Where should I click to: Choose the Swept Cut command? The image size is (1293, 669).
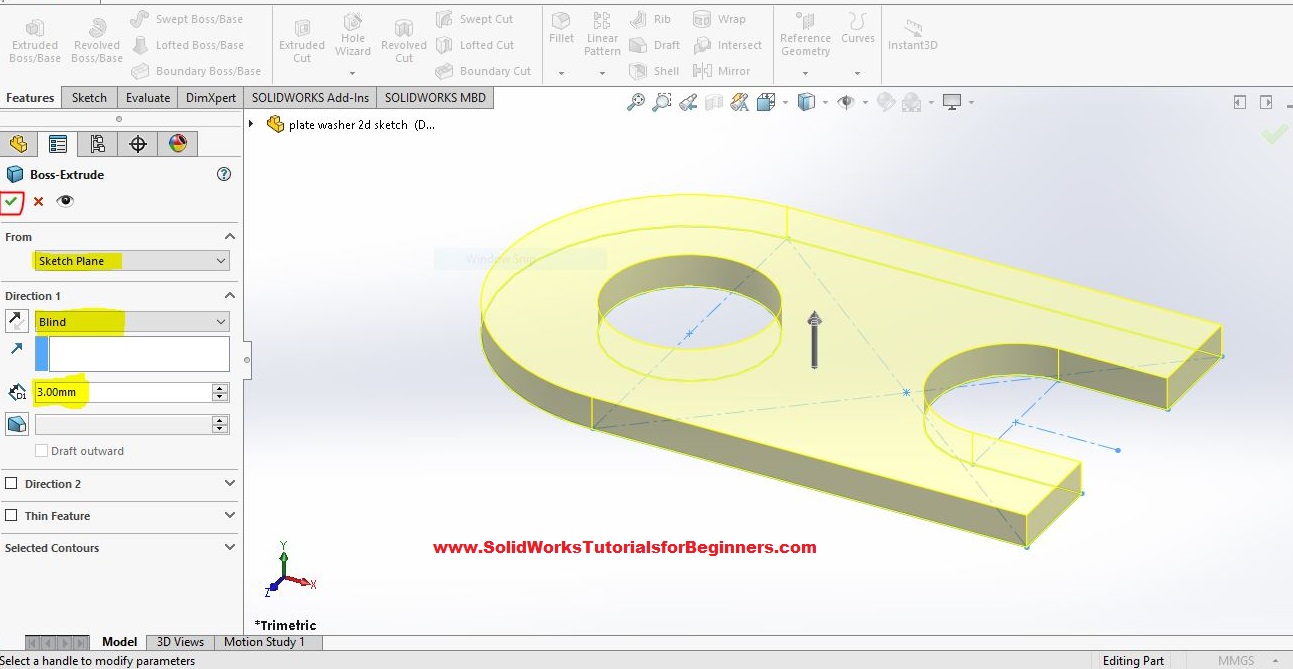(x=474, y=19)
